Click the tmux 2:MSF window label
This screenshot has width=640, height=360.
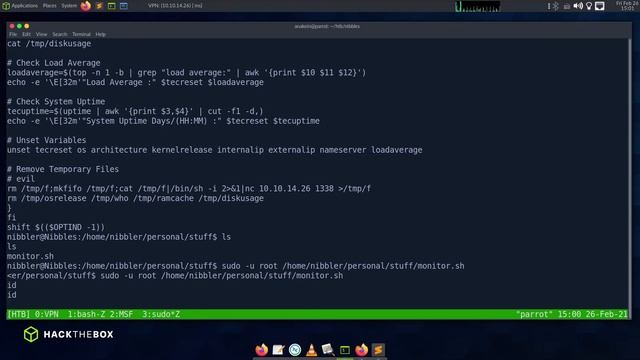point(121,314)
